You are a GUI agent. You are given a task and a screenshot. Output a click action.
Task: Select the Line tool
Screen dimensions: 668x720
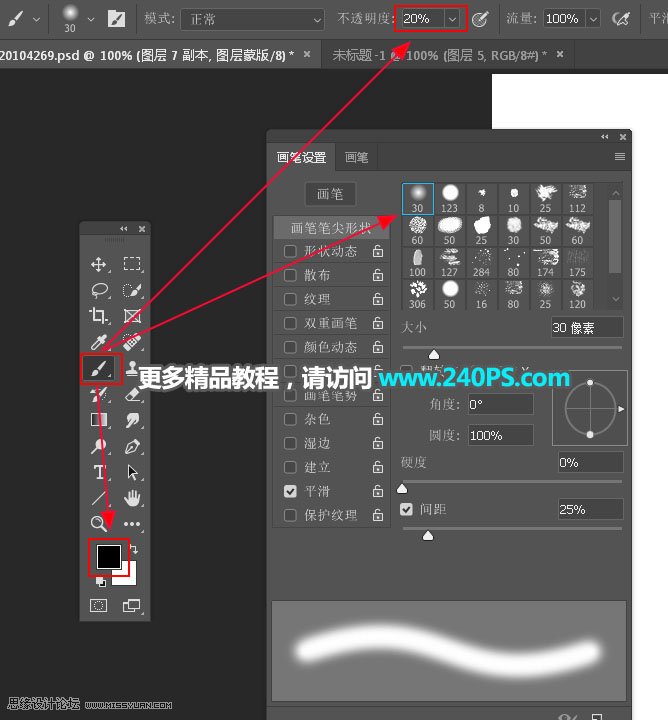[99, 498]
